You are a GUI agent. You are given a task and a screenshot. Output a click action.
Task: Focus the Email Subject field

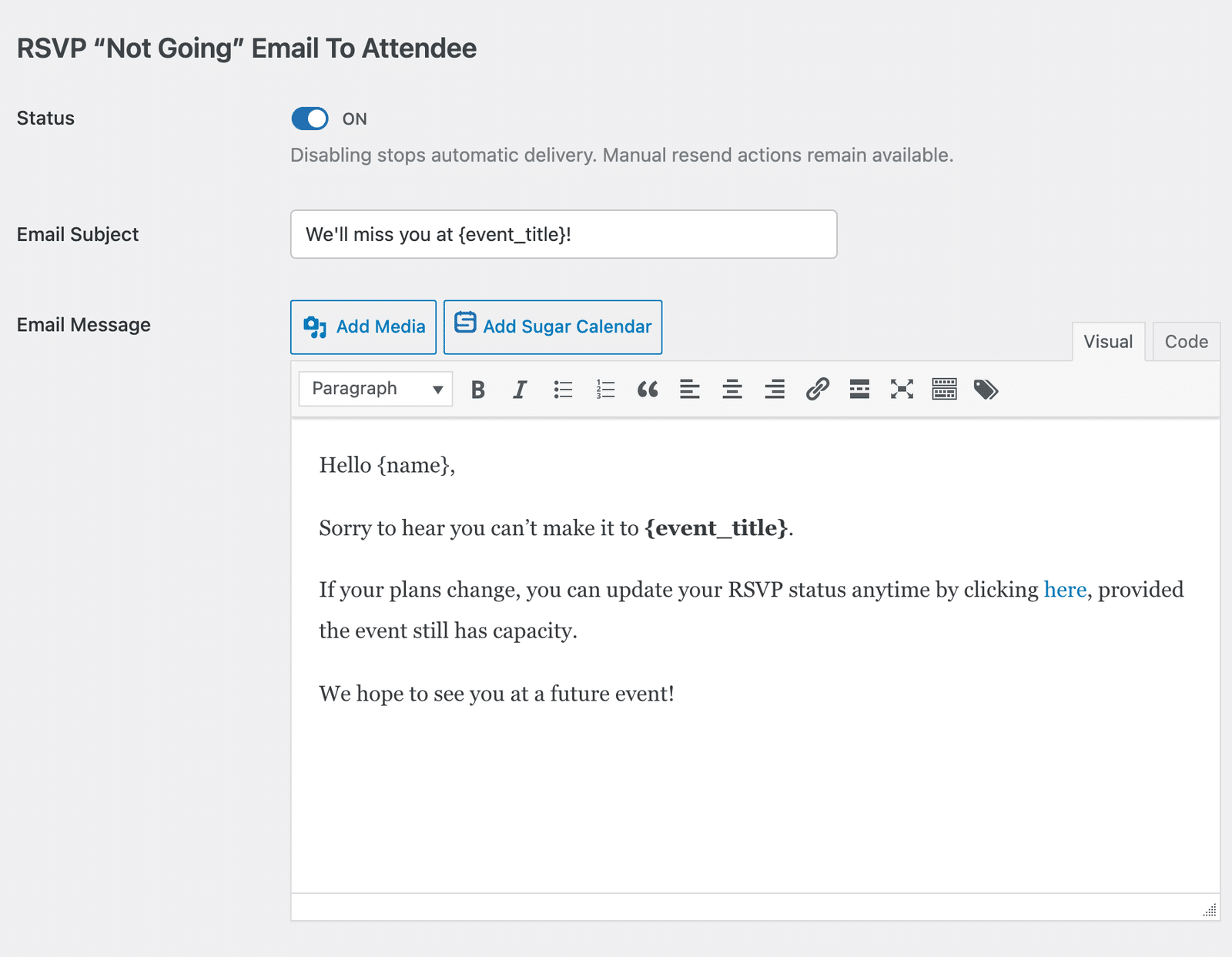564,234
